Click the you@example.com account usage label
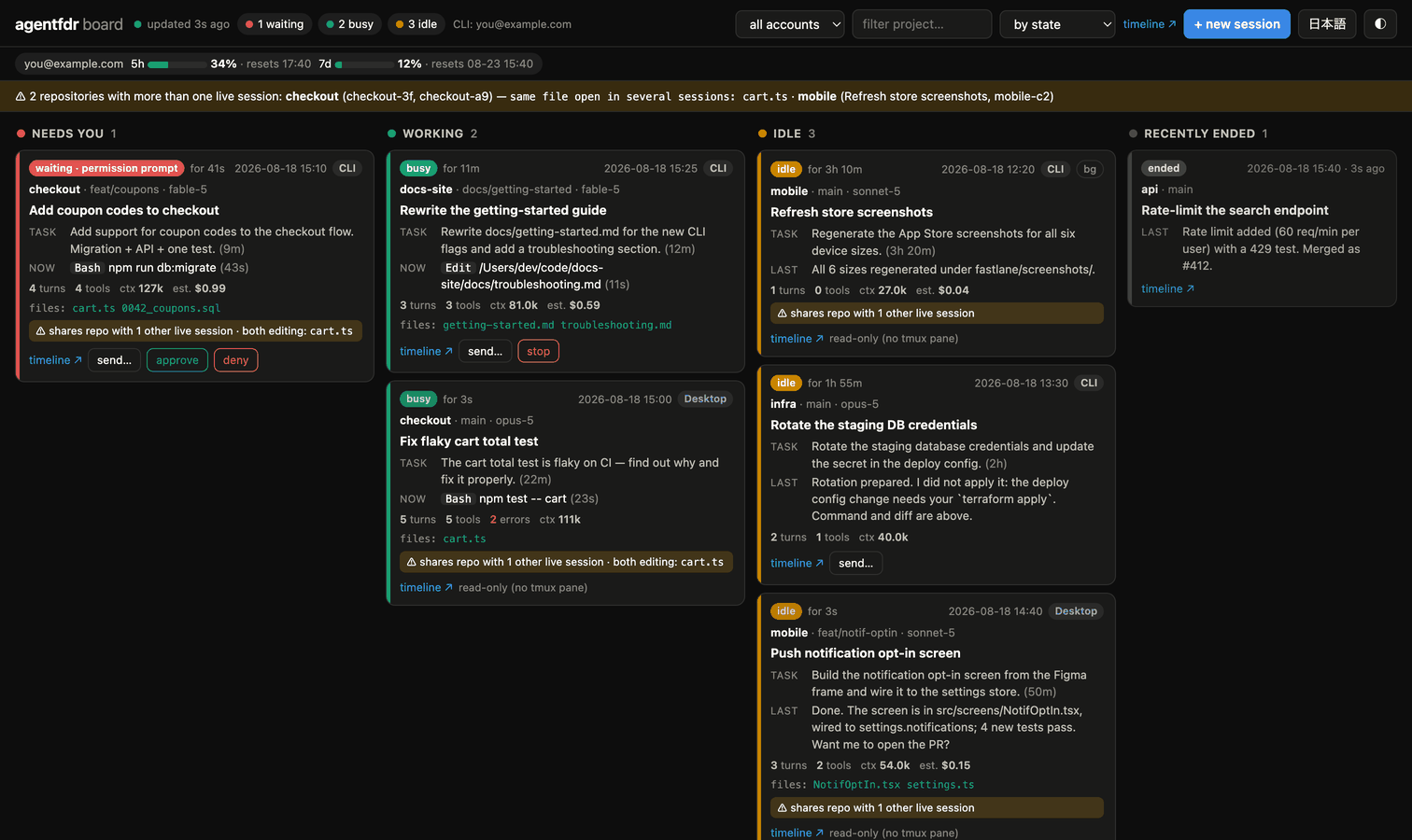The height and width of the screenshot is (840, 1412). point(74,63)
